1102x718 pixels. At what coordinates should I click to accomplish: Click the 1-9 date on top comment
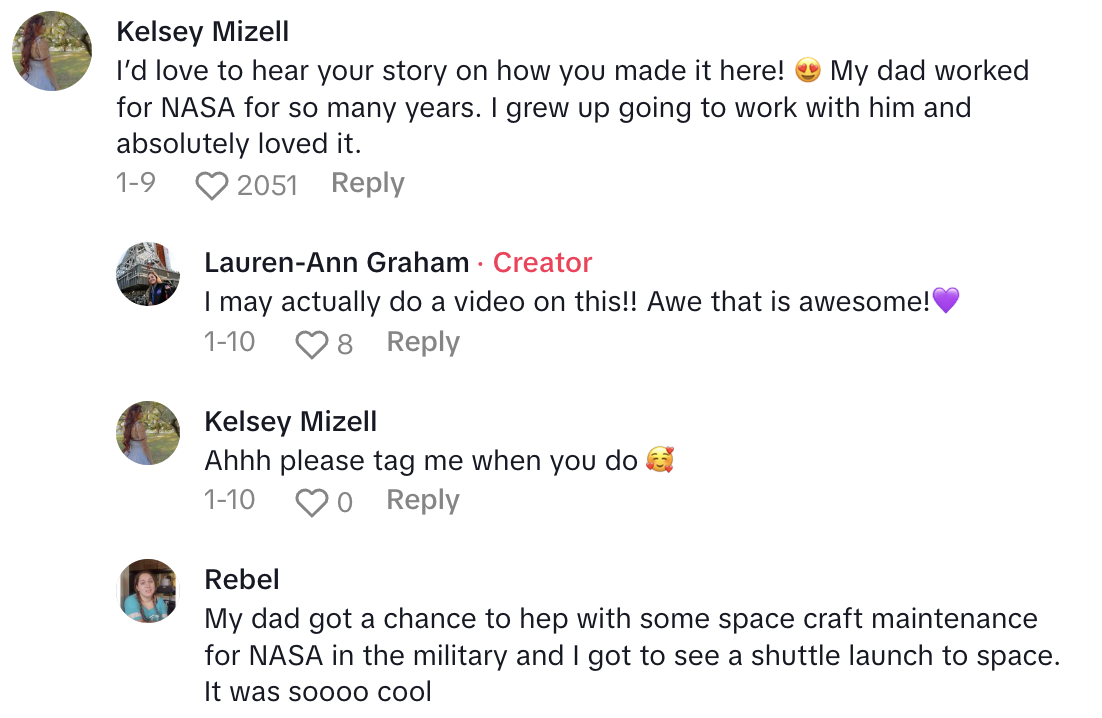click(x=135, y=184)
